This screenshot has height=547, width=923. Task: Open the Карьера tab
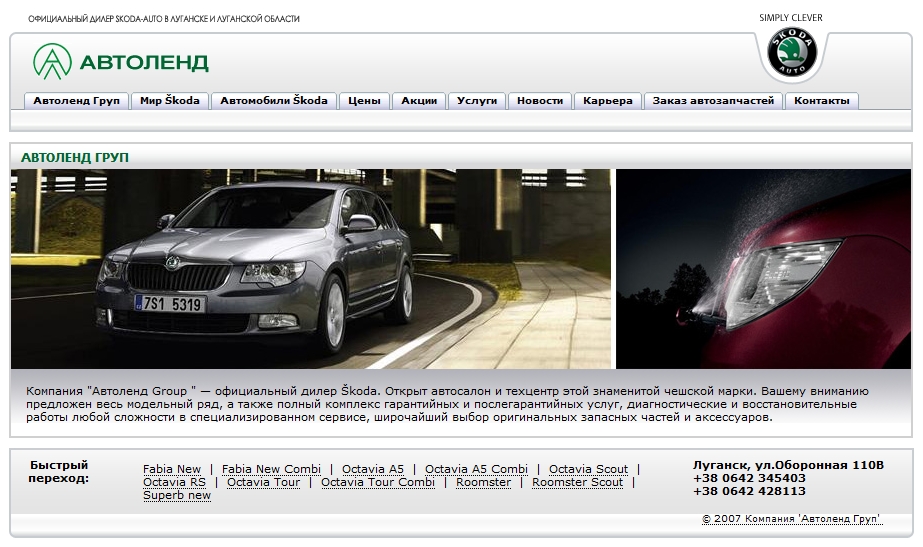point(608,101)
